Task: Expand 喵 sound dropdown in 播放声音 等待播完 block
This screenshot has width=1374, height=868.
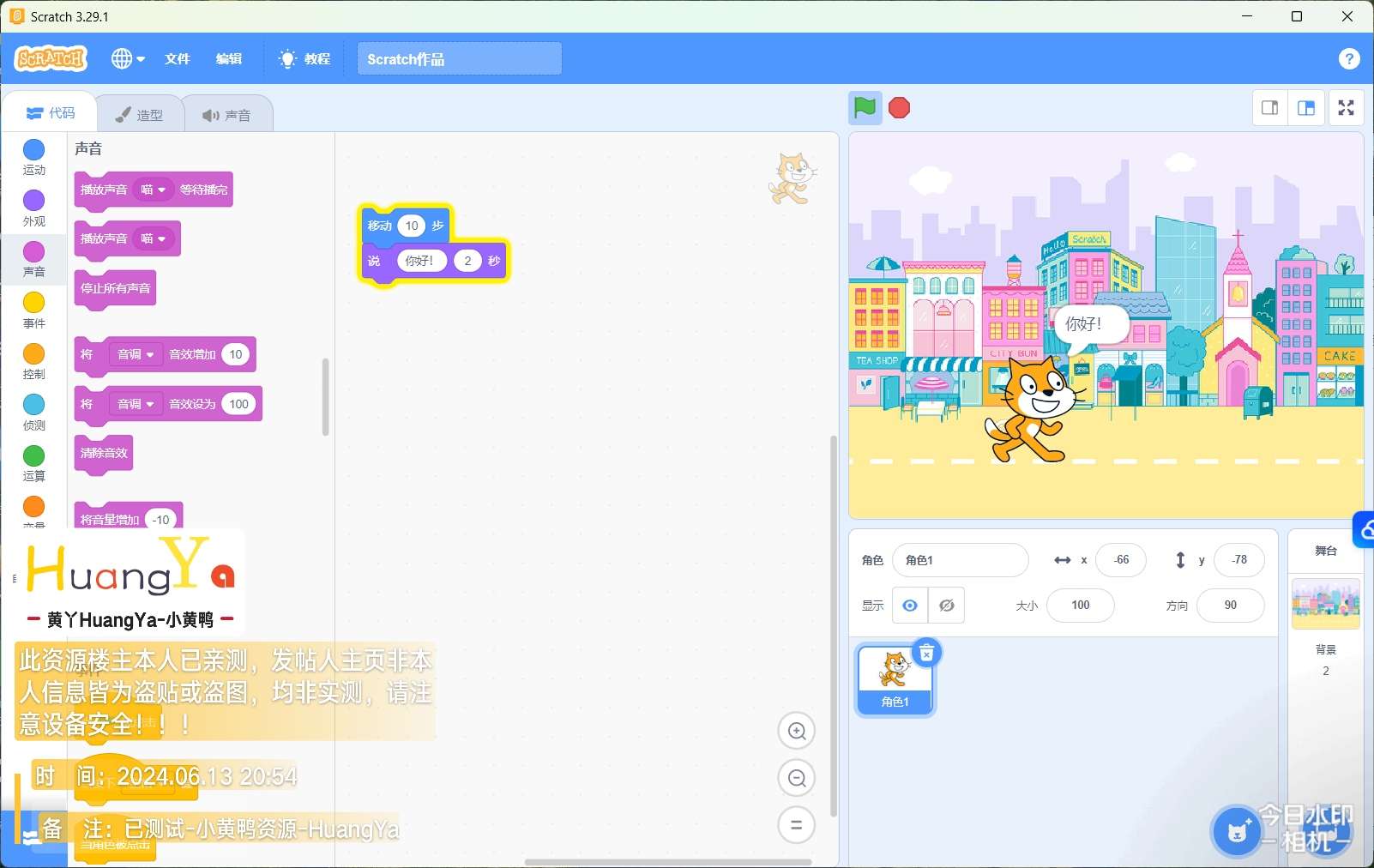Action: coord(154,190)
